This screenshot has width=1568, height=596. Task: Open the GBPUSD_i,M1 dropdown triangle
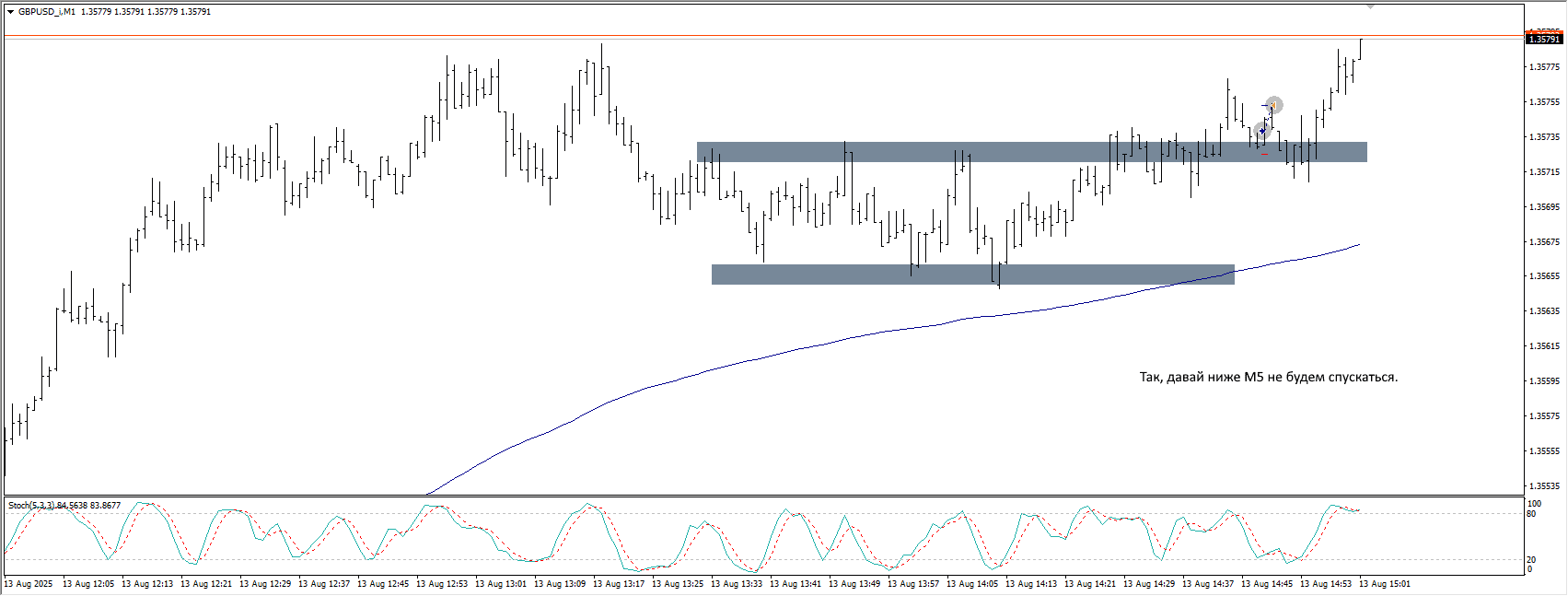pos(10,12)
